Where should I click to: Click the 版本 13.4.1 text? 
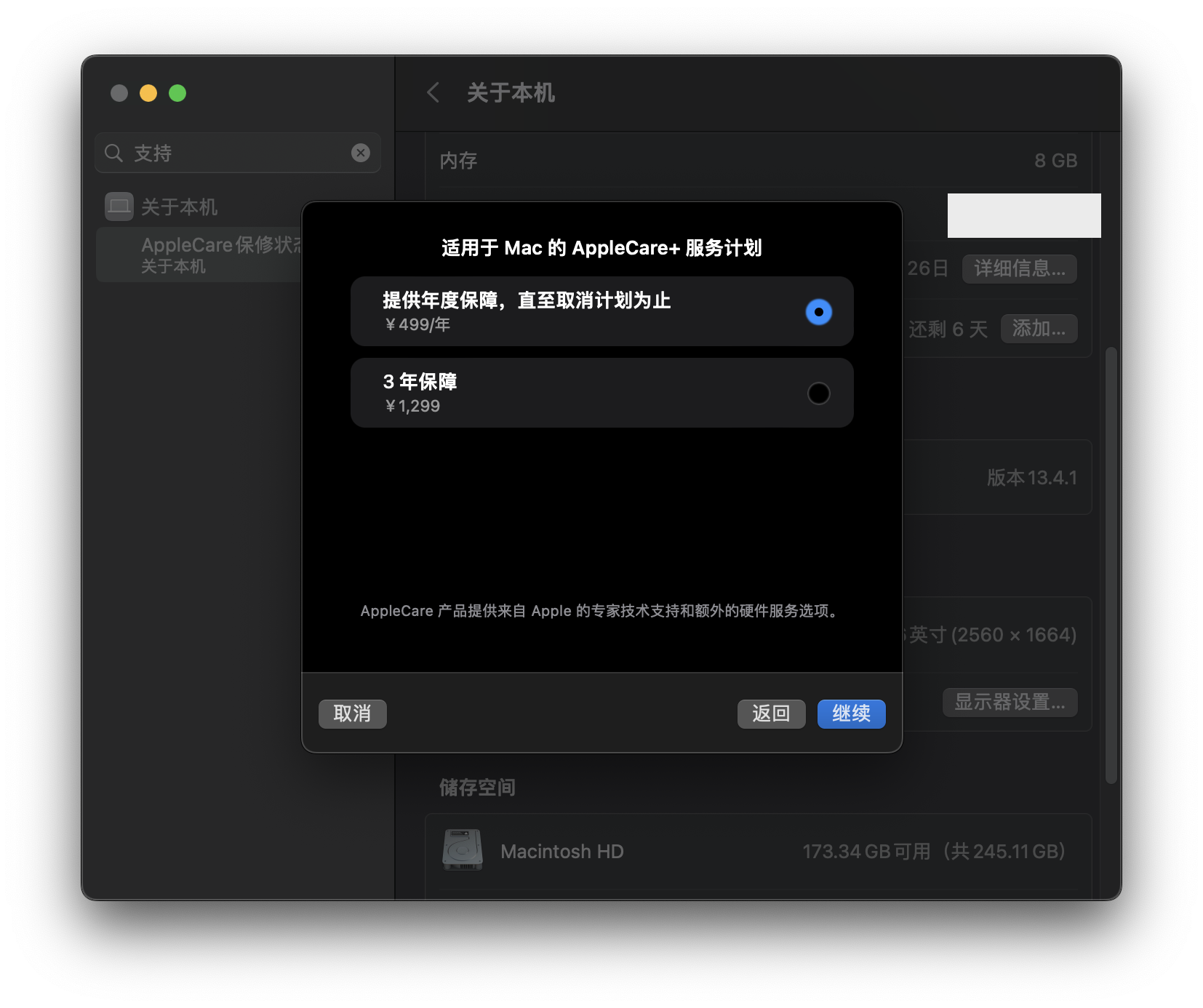coord(1031,478)
